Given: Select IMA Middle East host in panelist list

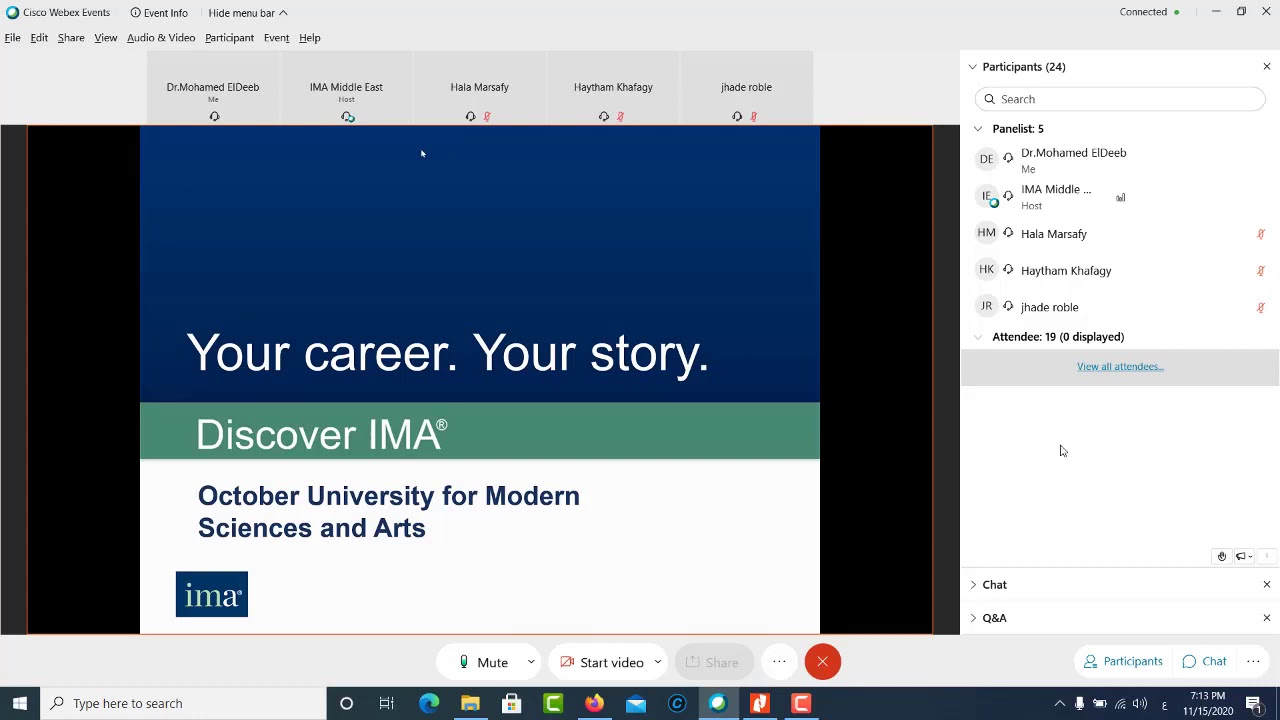Looking at the screenshot, I should 1120,197.
